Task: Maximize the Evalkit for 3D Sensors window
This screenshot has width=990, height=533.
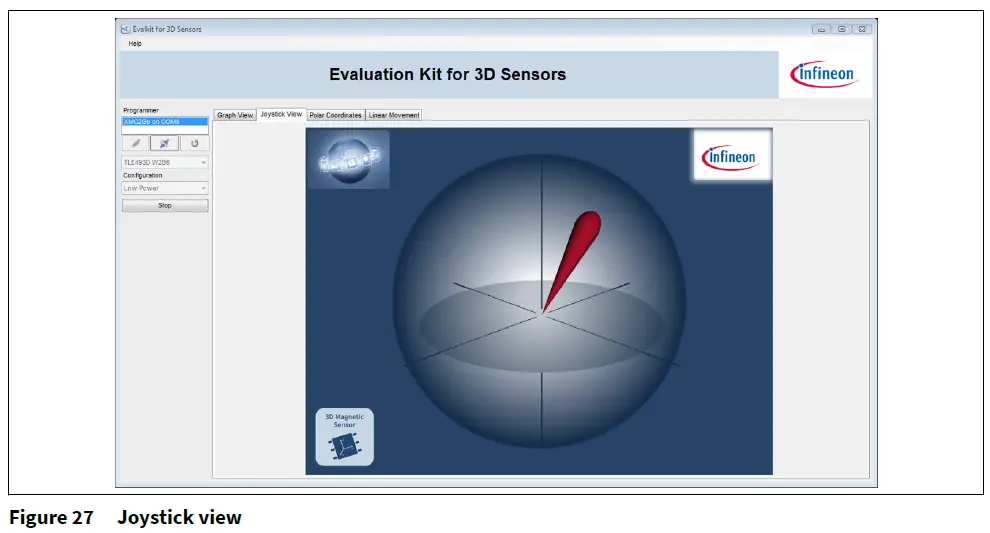Action: point(842,29)
